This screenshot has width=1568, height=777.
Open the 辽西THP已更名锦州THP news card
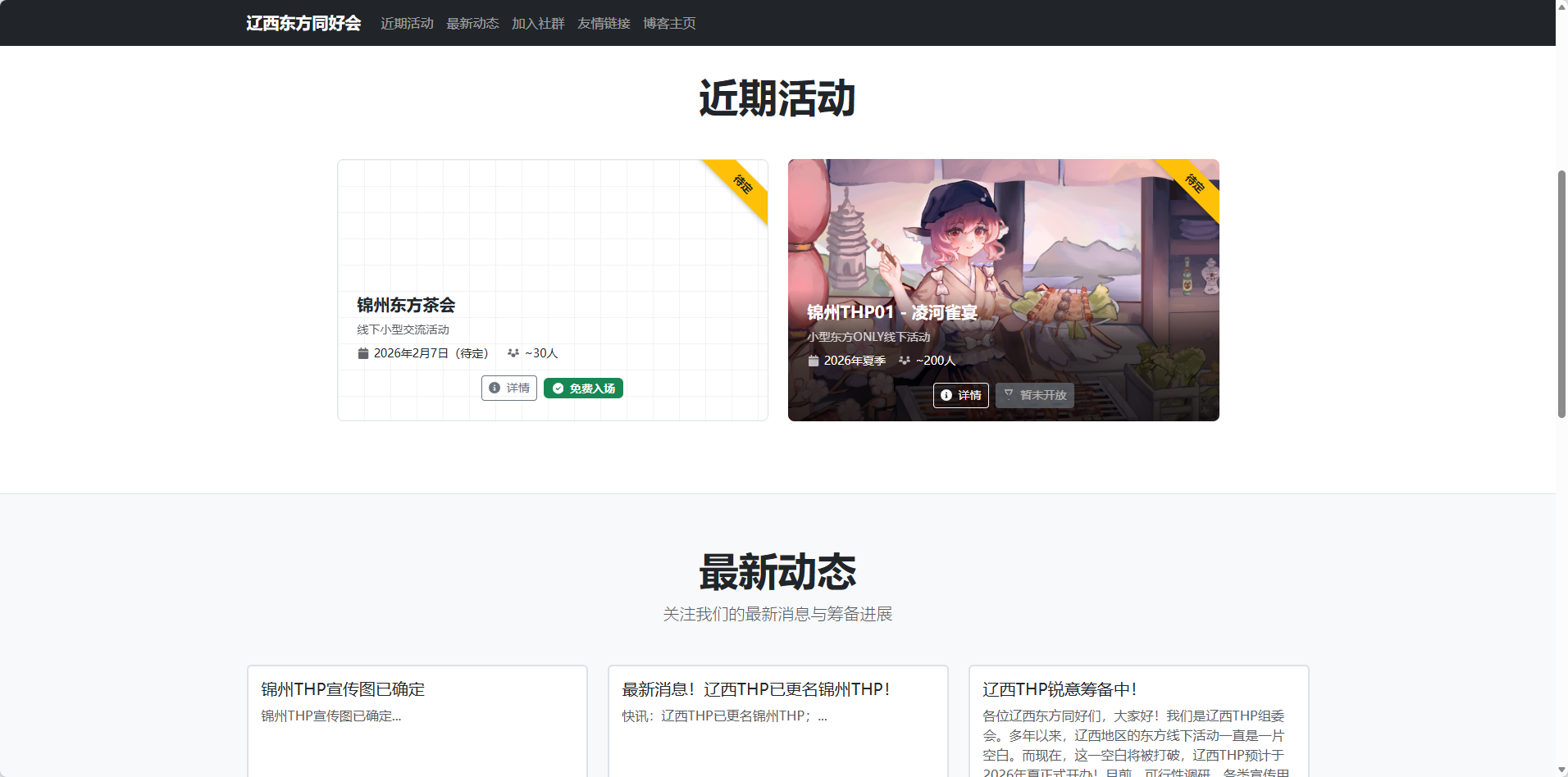click(777, 713)
